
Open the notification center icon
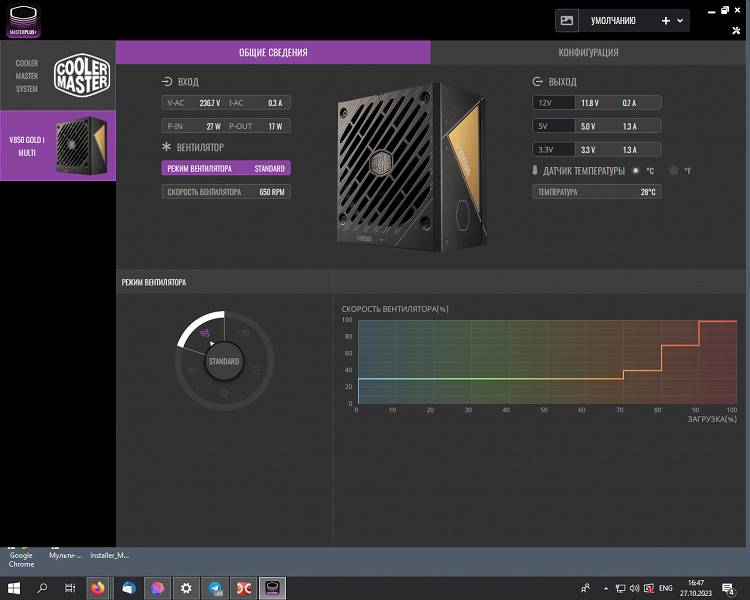point(728,589)
